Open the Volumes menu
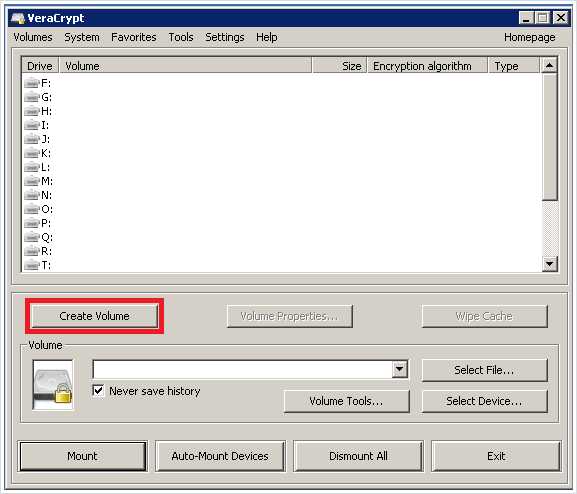The height and width of the screenshot is (494, 577). tap(33, 37)
